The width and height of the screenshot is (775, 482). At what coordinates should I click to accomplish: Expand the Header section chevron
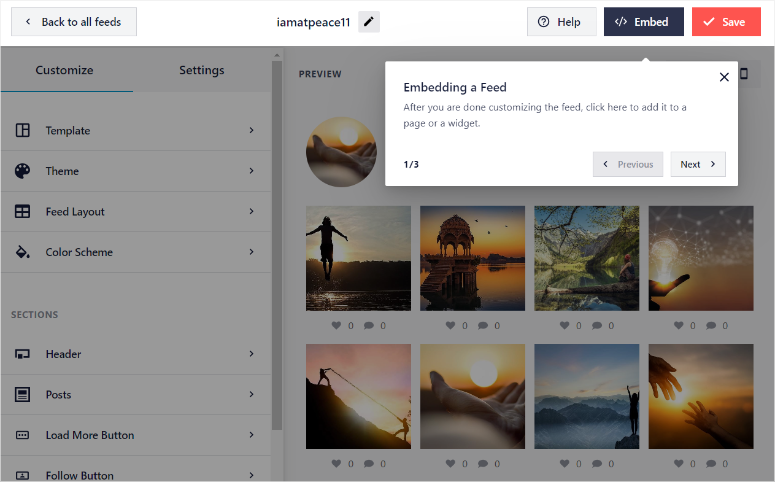click(251, 354)
